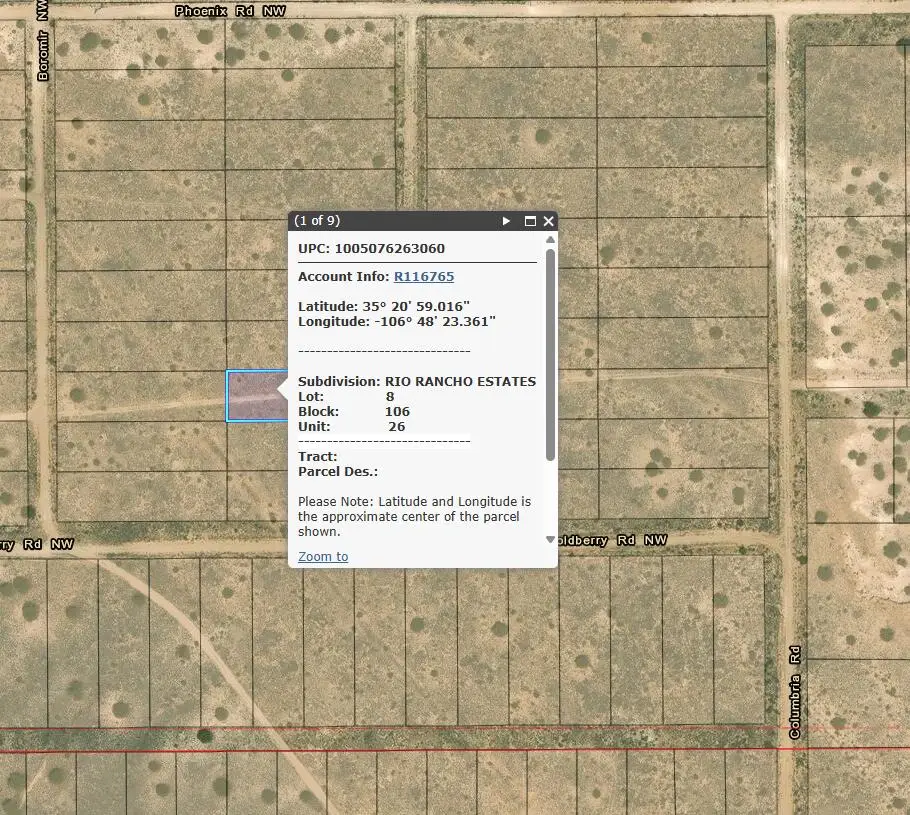Select the white square icon beside close button
This screenshot has width=910, height=815.
click(x=531, y=221)
